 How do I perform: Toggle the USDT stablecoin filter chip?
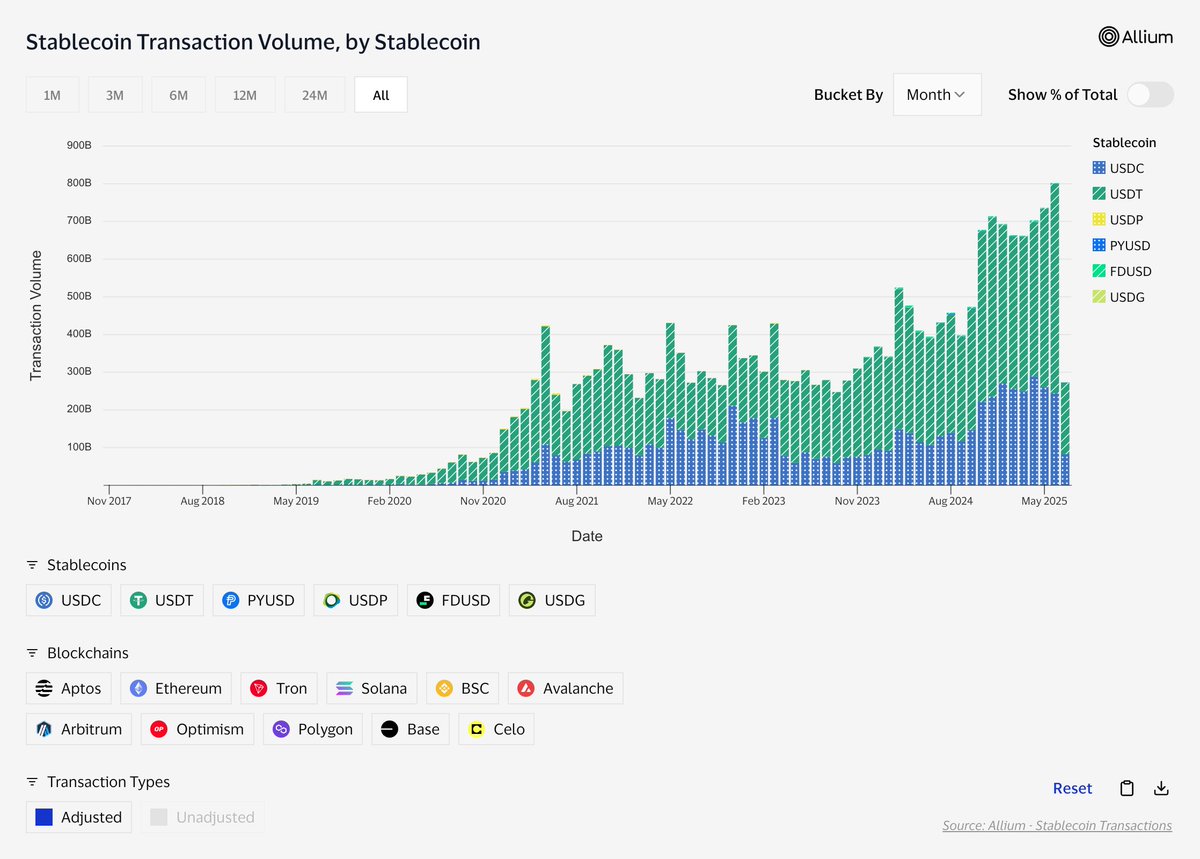163,601
